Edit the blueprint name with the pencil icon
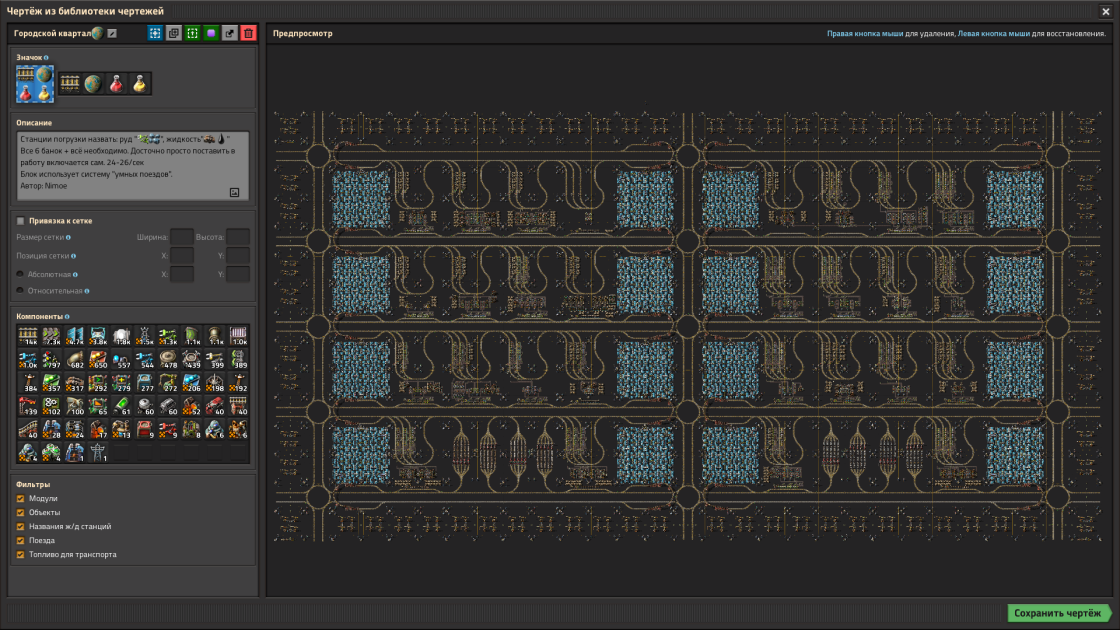Screen dimensions: 1120x630 tap(112, 34)
